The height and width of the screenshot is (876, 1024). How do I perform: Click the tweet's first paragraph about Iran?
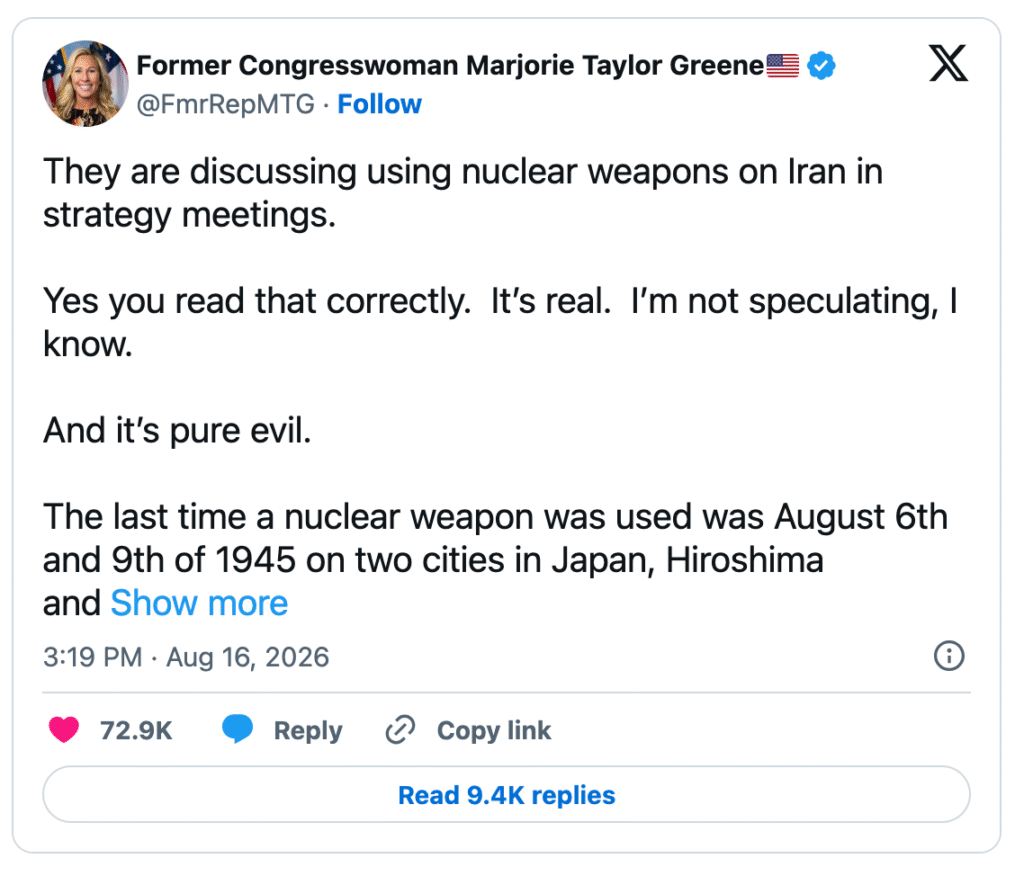pyautogui.click(x=463, y=193)
